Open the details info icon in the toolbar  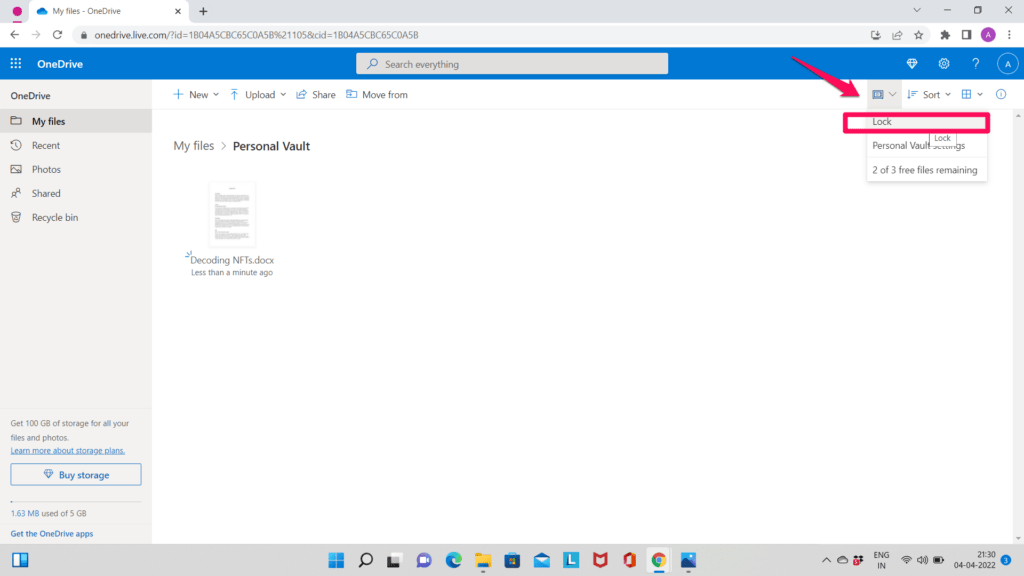click(x=1000, y=93)
